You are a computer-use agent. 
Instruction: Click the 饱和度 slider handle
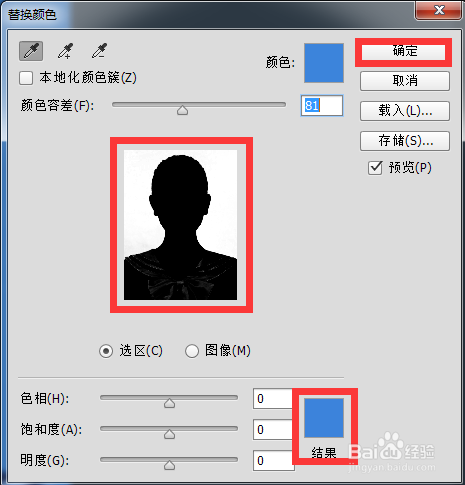pyautogui.click(x=169, y=434)
